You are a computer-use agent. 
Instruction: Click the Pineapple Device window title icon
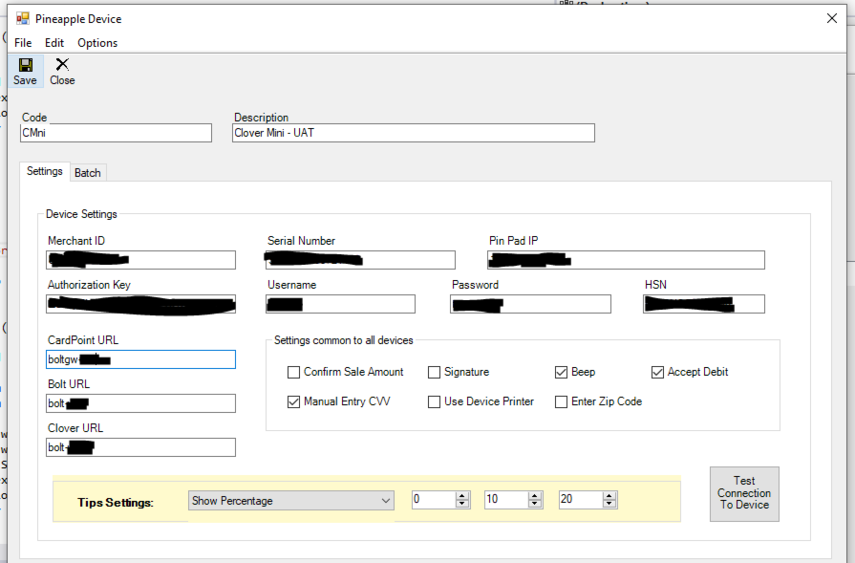[22, 19]
